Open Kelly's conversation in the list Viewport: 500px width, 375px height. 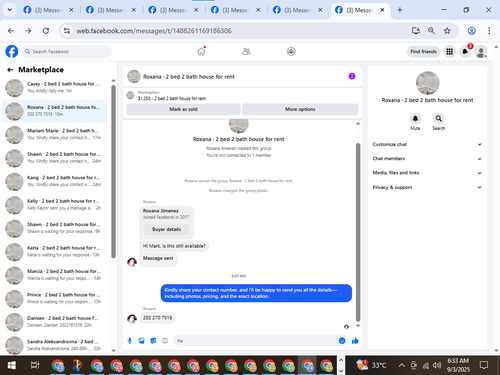point(55,204)
